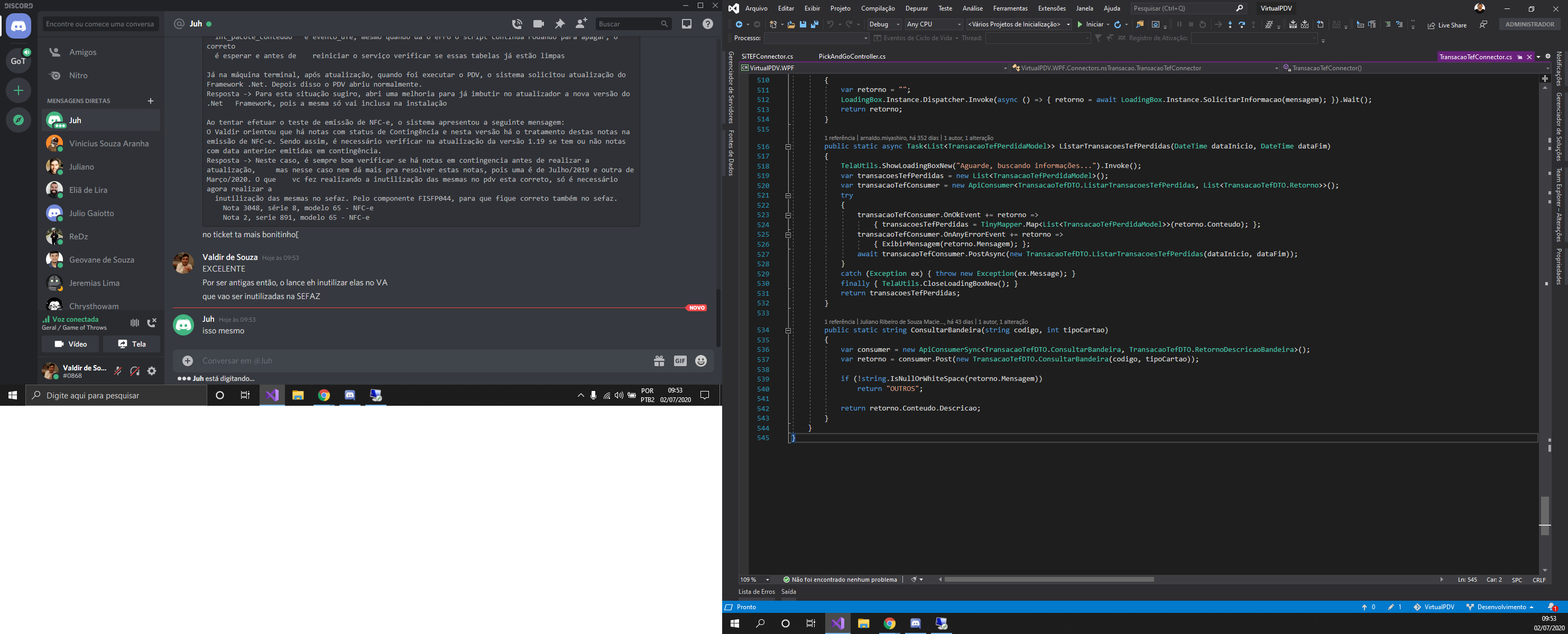
Task: Start a video call with Juh
Action: pos(538,24)
